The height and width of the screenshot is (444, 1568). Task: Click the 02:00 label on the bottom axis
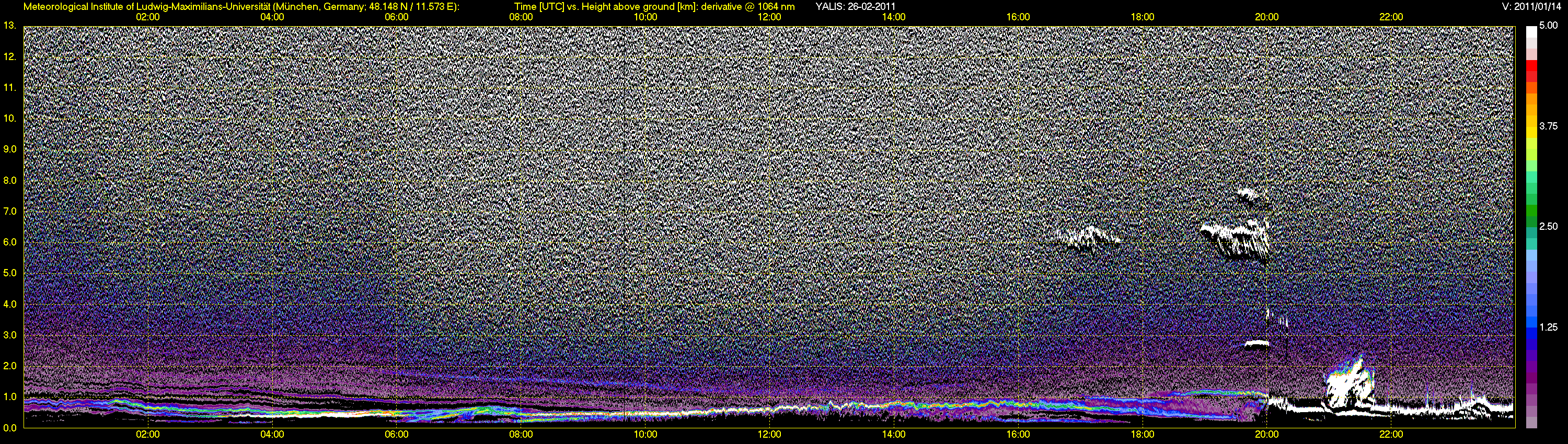click(x=147, y=434)
